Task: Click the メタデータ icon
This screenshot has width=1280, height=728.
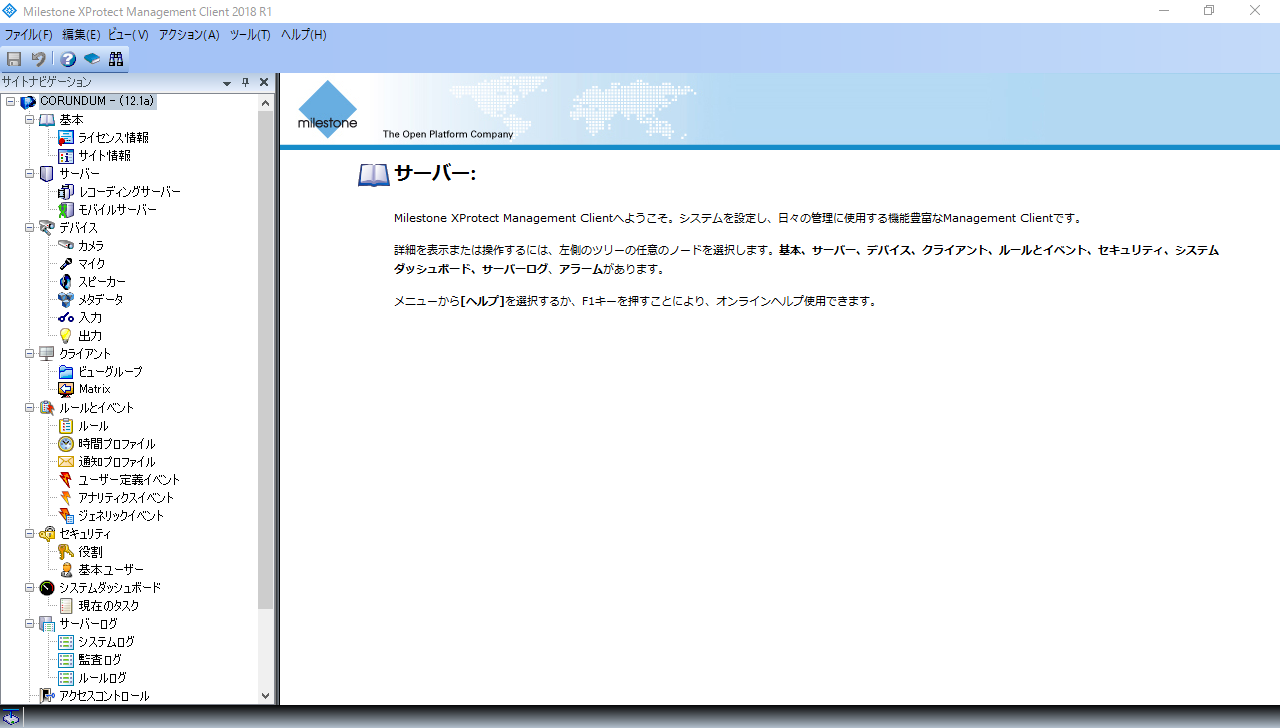Action: (66, 300)
